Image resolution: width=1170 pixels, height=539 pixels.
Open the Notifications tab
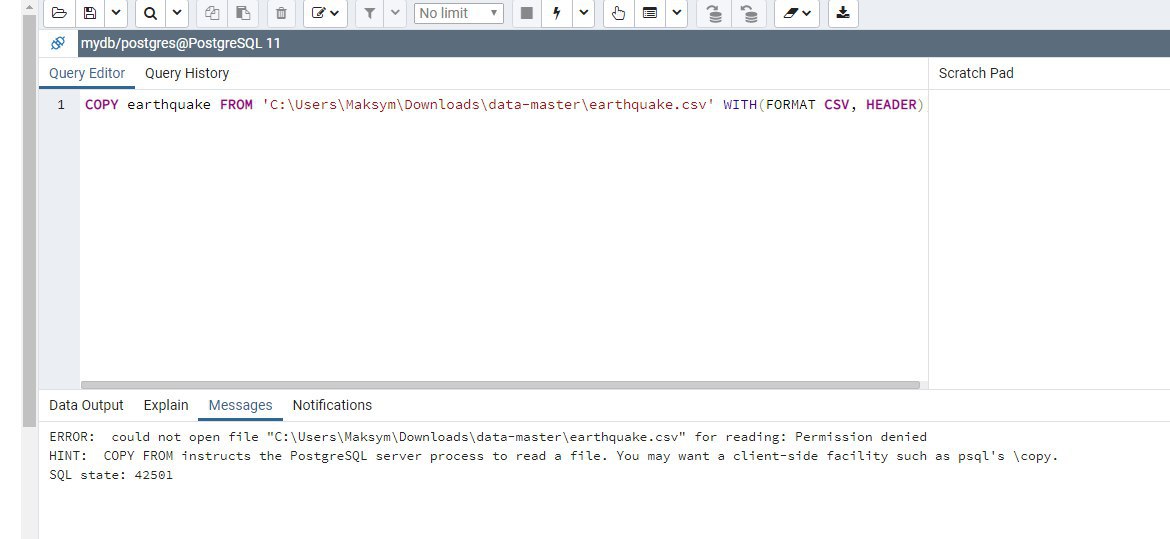332,405
